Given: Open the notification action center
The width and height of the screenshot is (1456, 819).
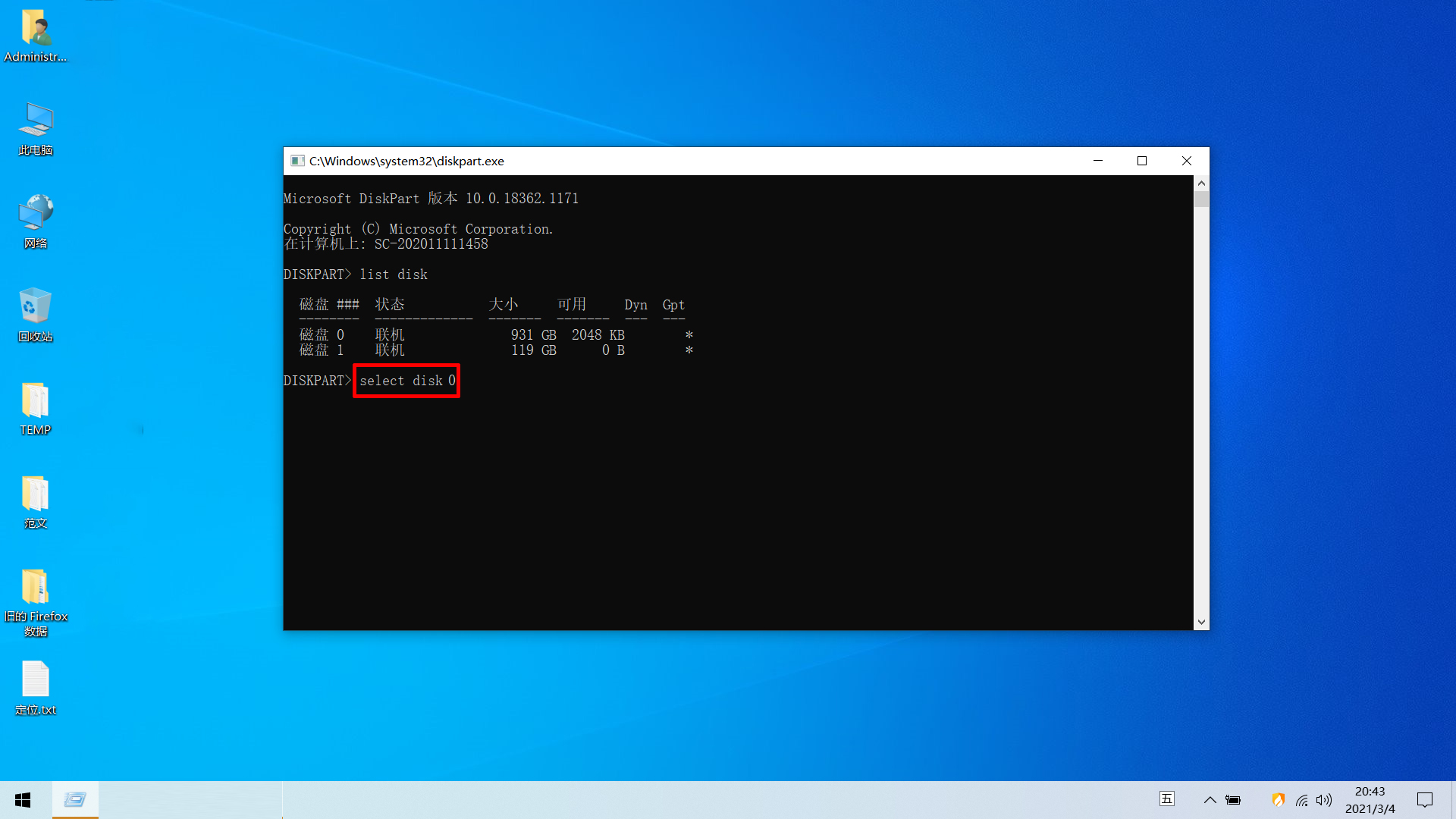Looking at the screenshot, I should 1425,800.
